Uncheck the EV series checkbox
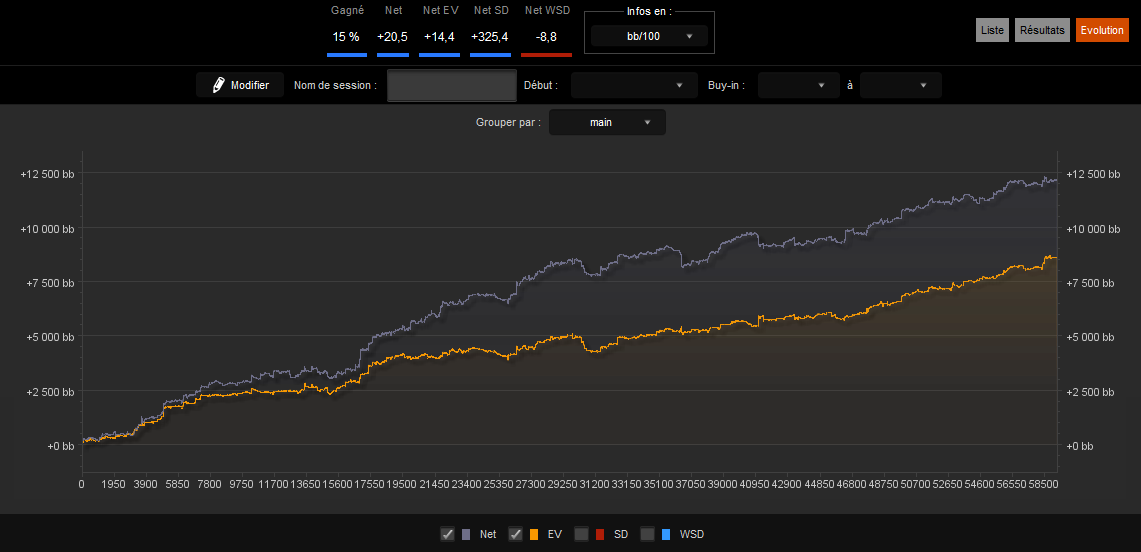Image resolution: width=1141 pixels, height=552 pixels. pos(515,535)
